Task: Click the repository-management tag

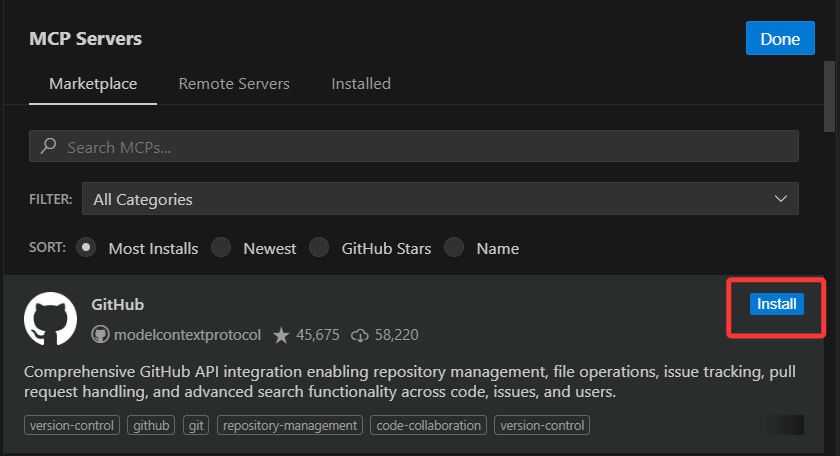Action: click(x=290, y=425)
